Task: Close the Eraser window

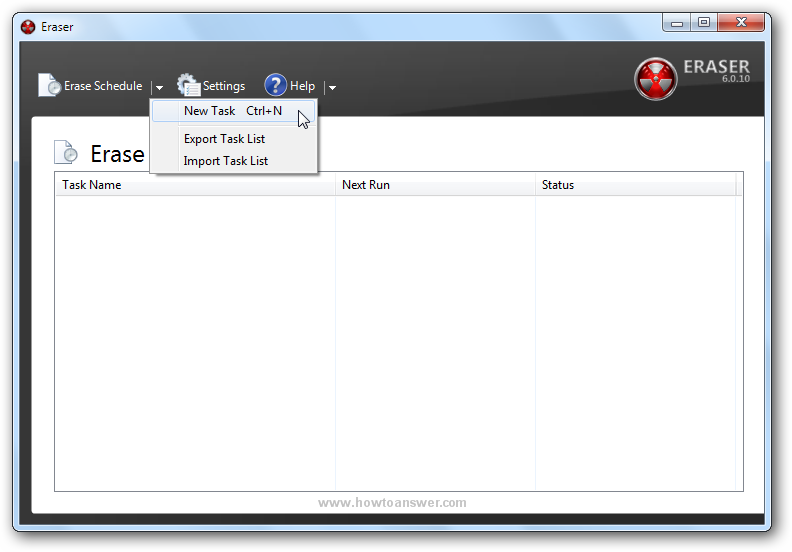Action: click(740, 23)
